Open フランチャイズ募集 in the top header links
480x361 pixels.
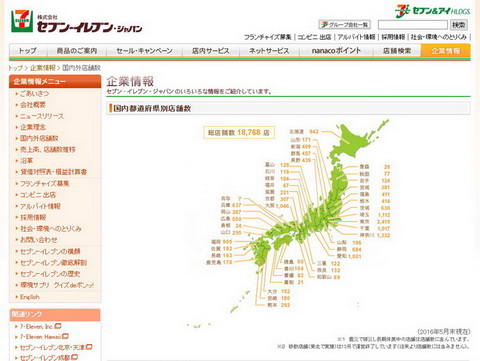click(268, 37)
